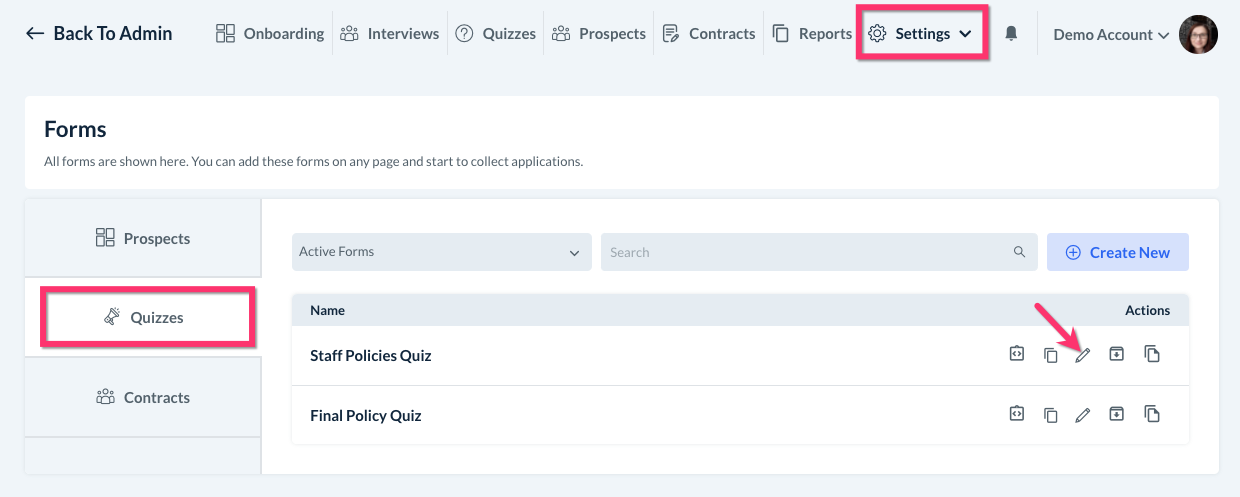Click the Staff Policies Quiz name
Viewport: 1240px width, 497px height.
pyautogui.click(x=371, y=355)
